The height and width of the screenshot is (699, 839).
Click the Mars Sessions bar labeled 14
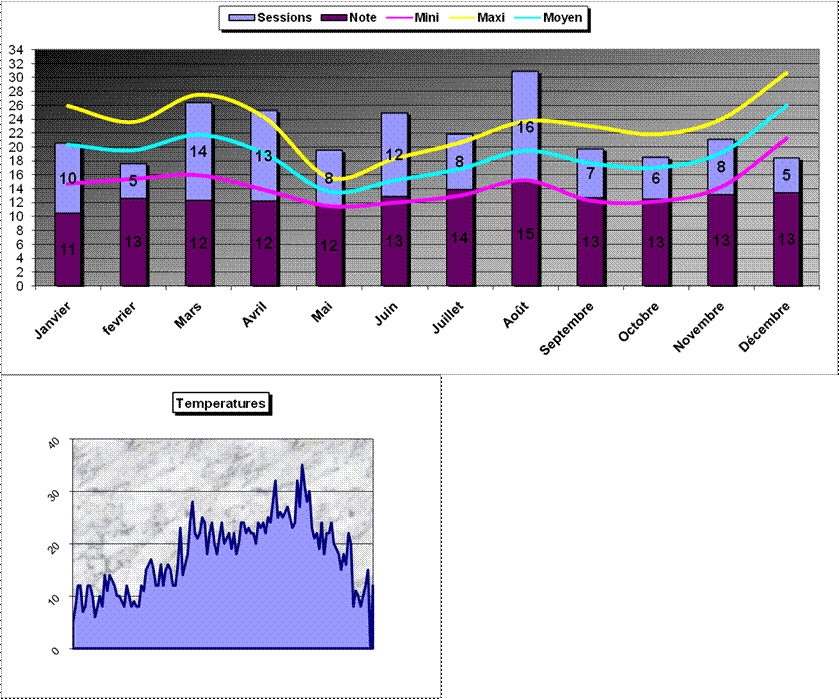(x=198, y=150)
